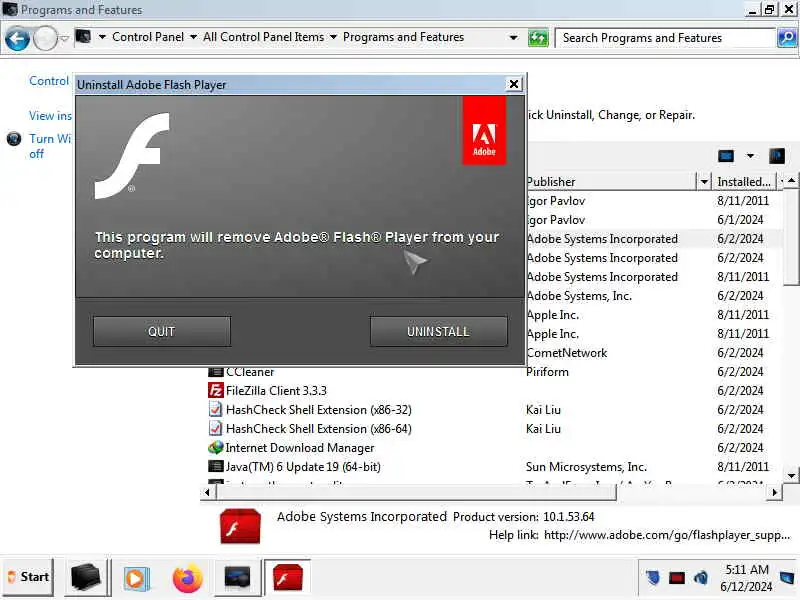
Task: Click the HashCheck (x86-64) icon
Action: click(216, 429)
